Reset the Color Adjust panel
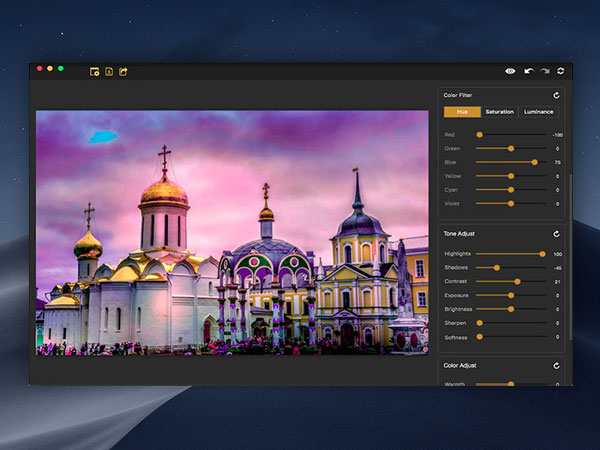 556,366
